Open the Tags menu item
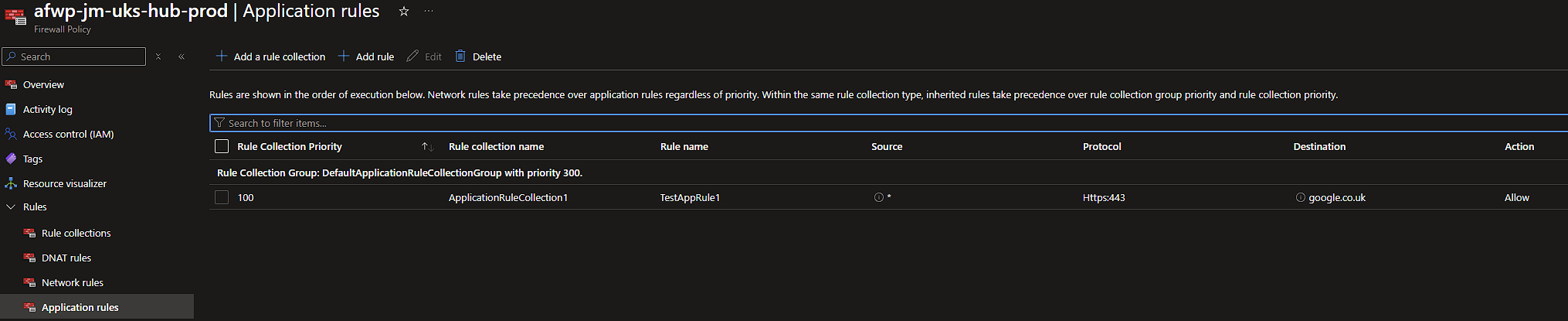This screenshot has width=1568, height=321. pyautogui.click(x=32, y=159)
